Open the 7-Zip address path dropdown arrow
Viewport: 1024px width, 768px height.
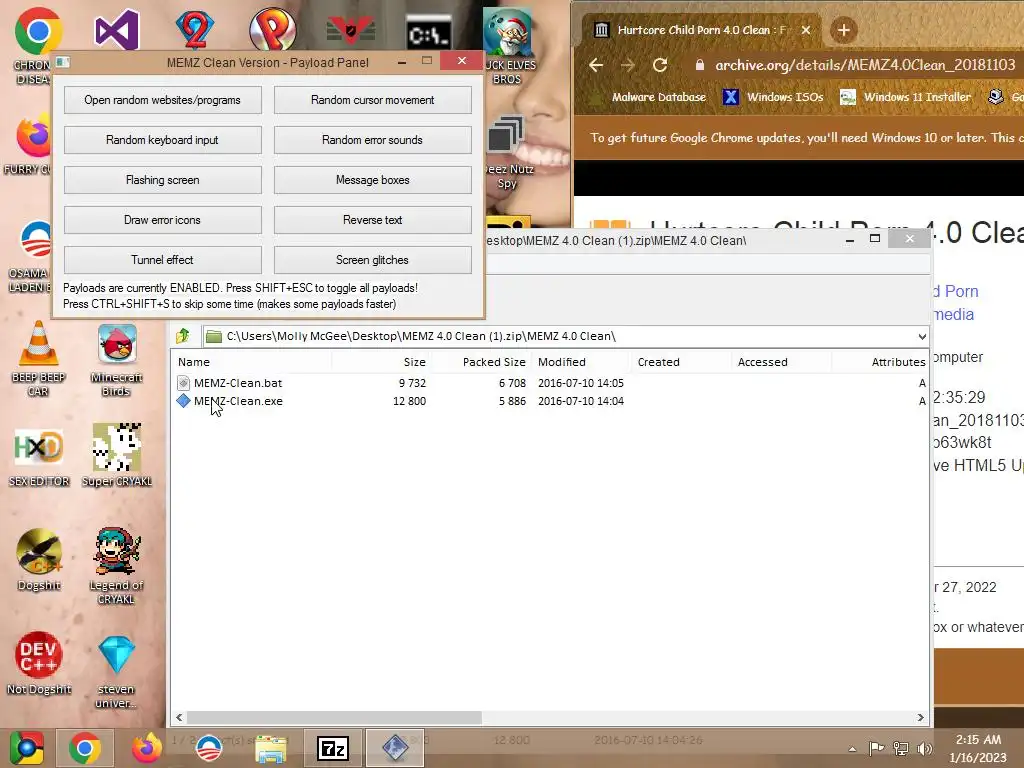click(x=921, y=336)
